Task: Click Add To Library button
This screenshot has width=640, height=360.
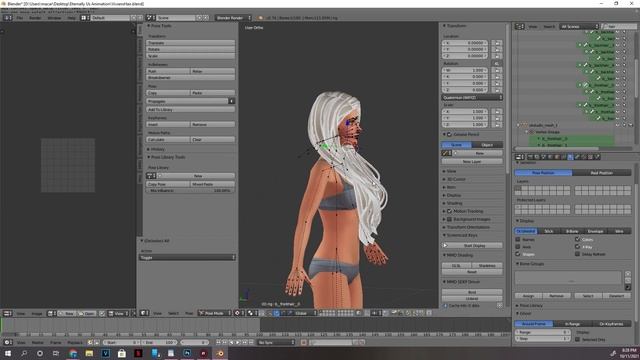Action: [x=190, y=110]
